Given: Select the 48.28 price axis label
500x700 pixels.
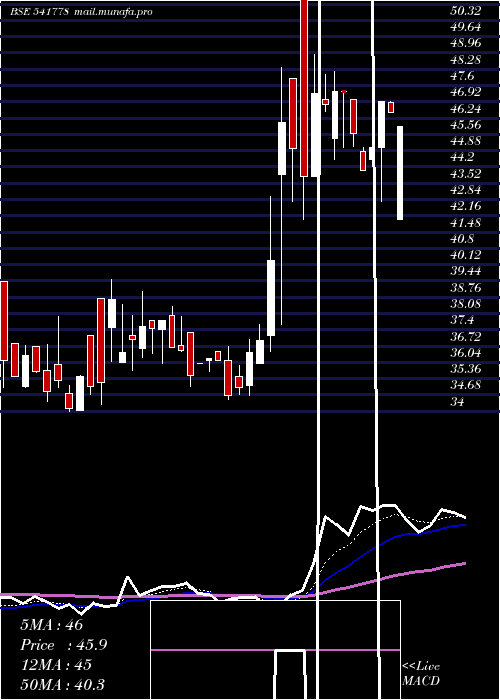Looking at the screenshot, I should (466, 60).
